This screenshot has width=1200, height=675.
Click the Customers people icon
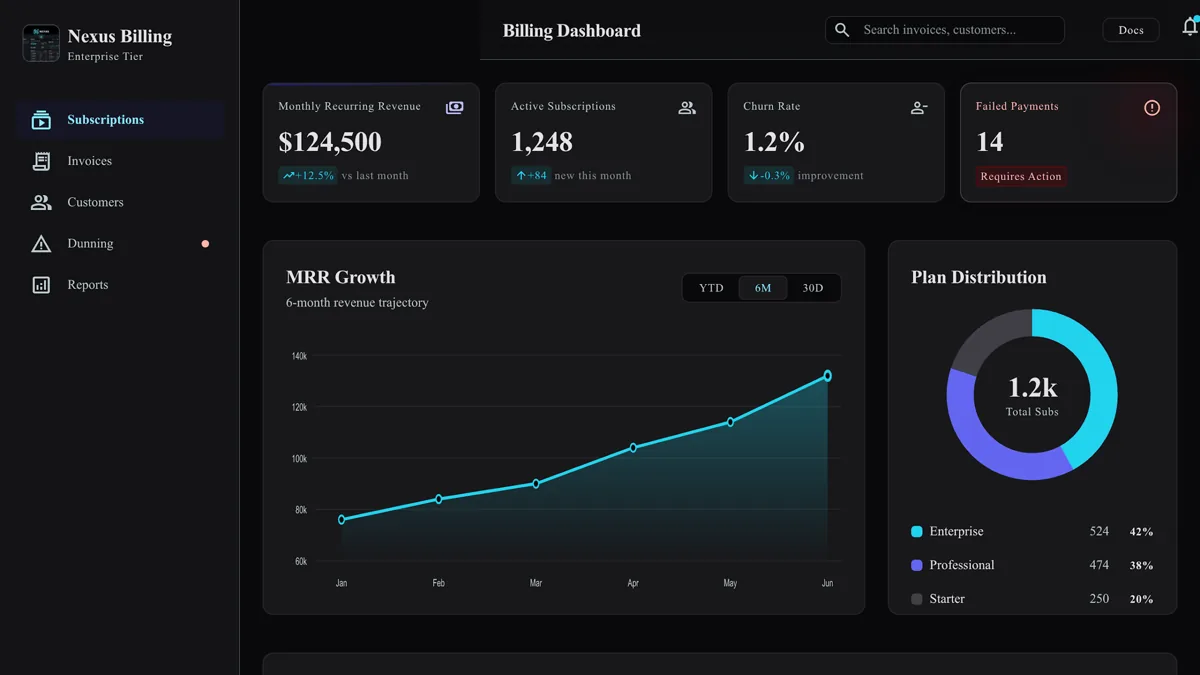pos(41,202)
